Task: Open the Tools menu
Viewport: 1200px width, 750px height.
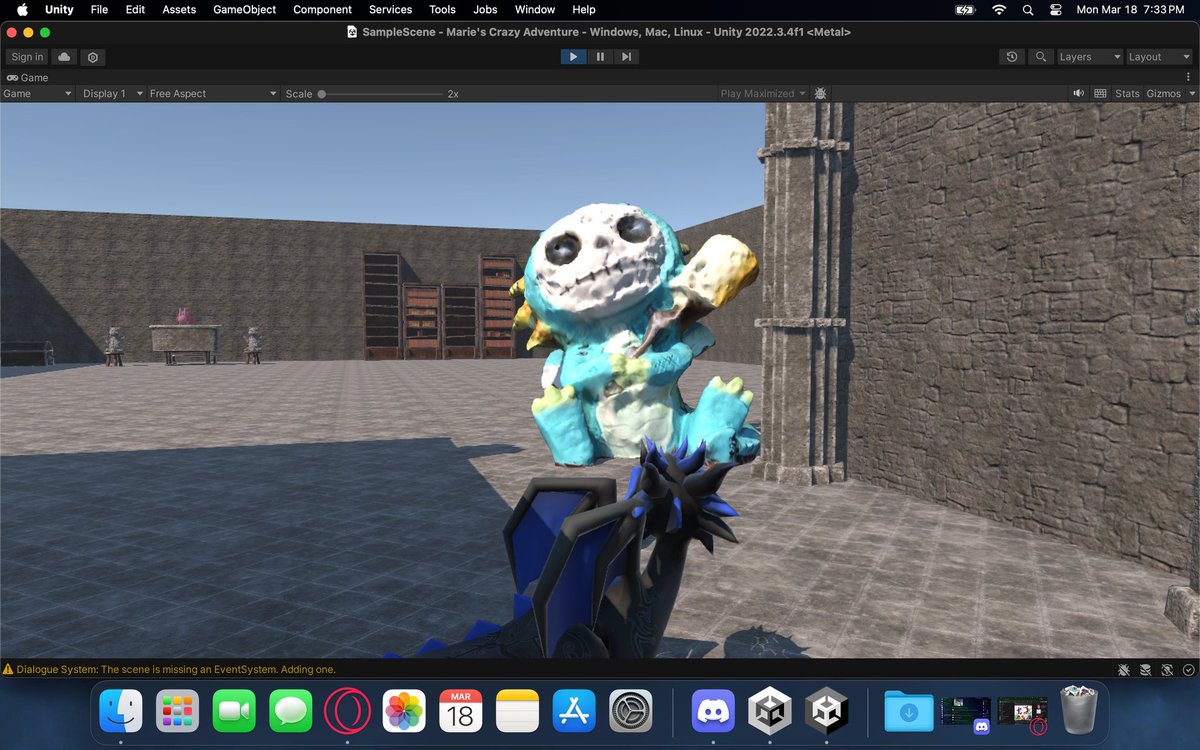Action: tap(442, 9)
